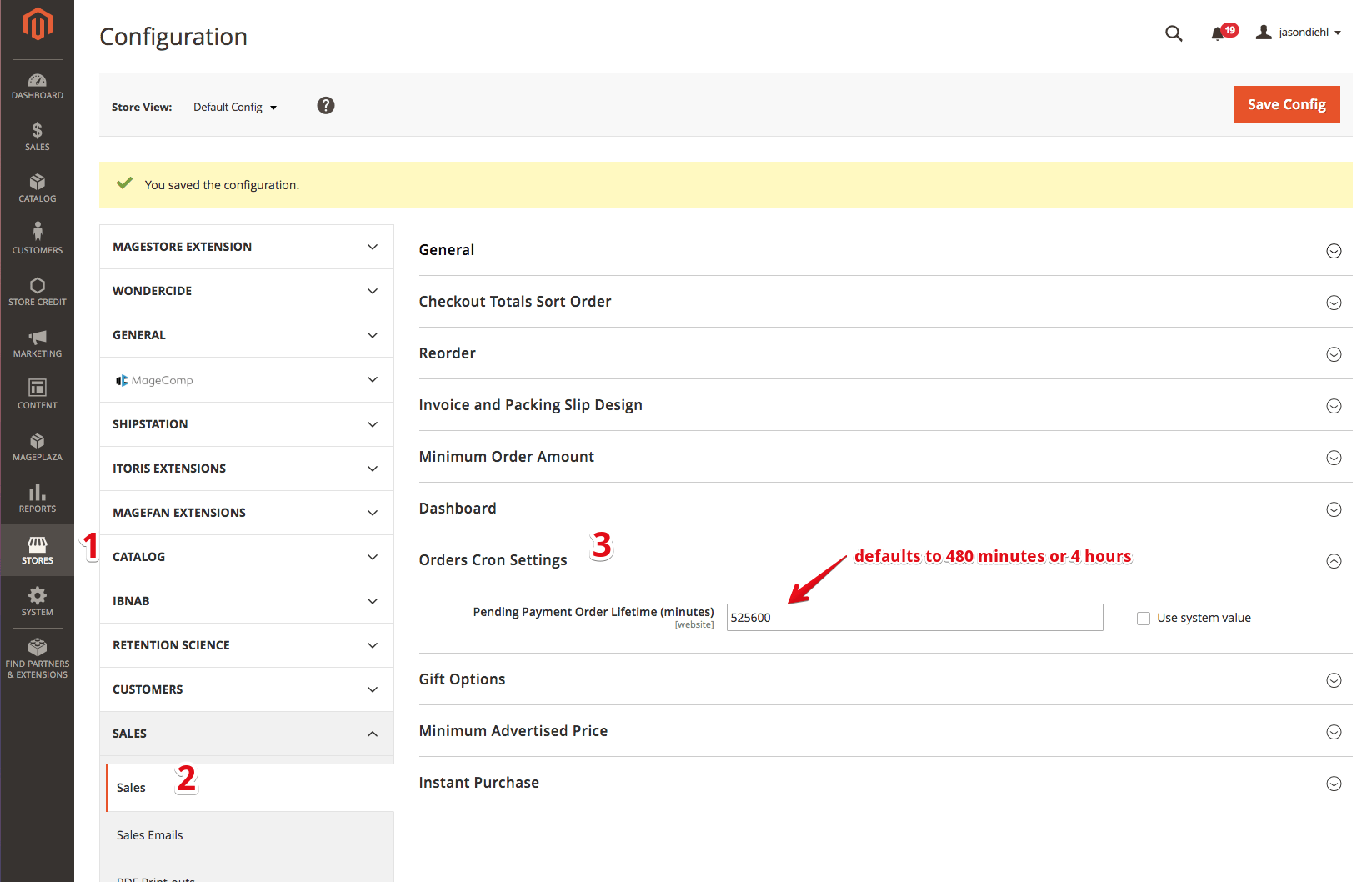Select the Content sidebar icon
1372x882 pixels.
(x=37, y=393)
